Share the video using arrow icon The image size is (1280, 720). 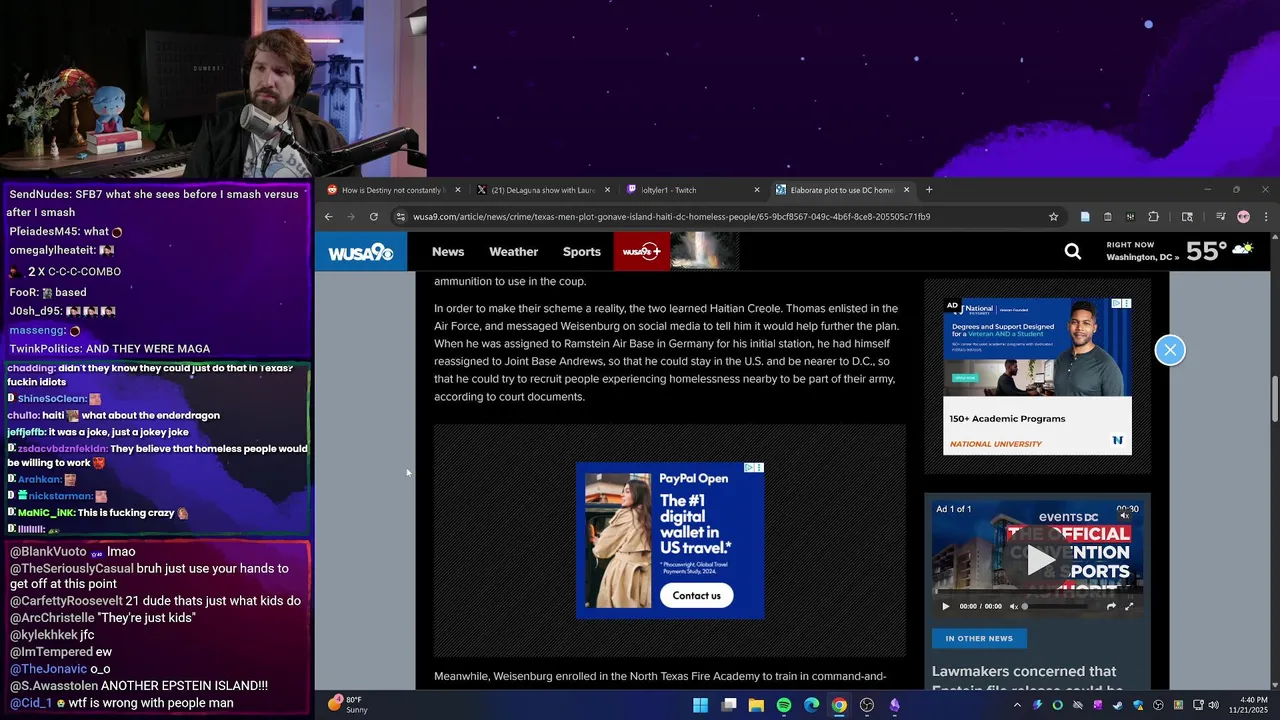1111,606
